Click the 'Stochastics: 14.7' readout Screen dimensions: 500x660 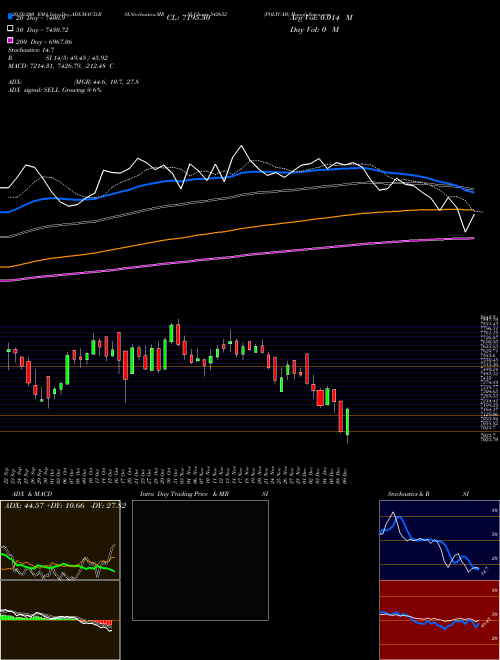click(x=31, y=50)
